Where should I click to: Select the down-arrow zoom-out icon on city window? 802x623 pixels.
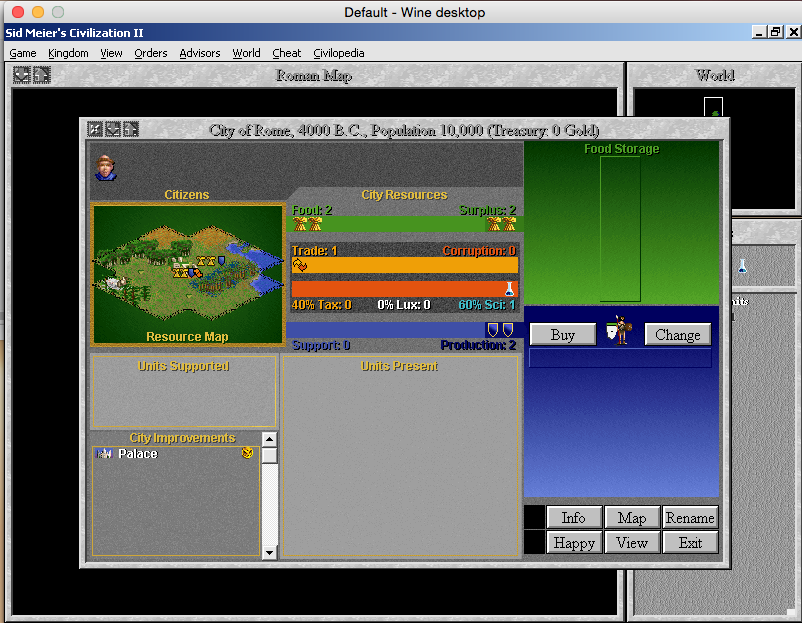pos(112,129)
